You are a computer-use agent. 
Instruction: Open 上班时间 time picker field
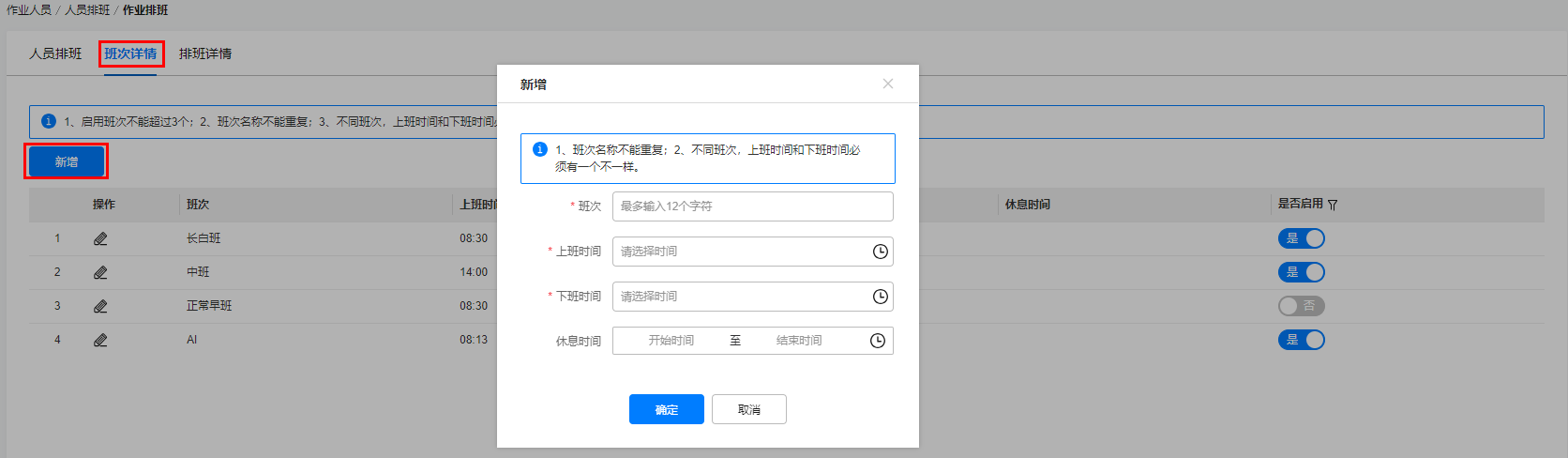[753, 252]
